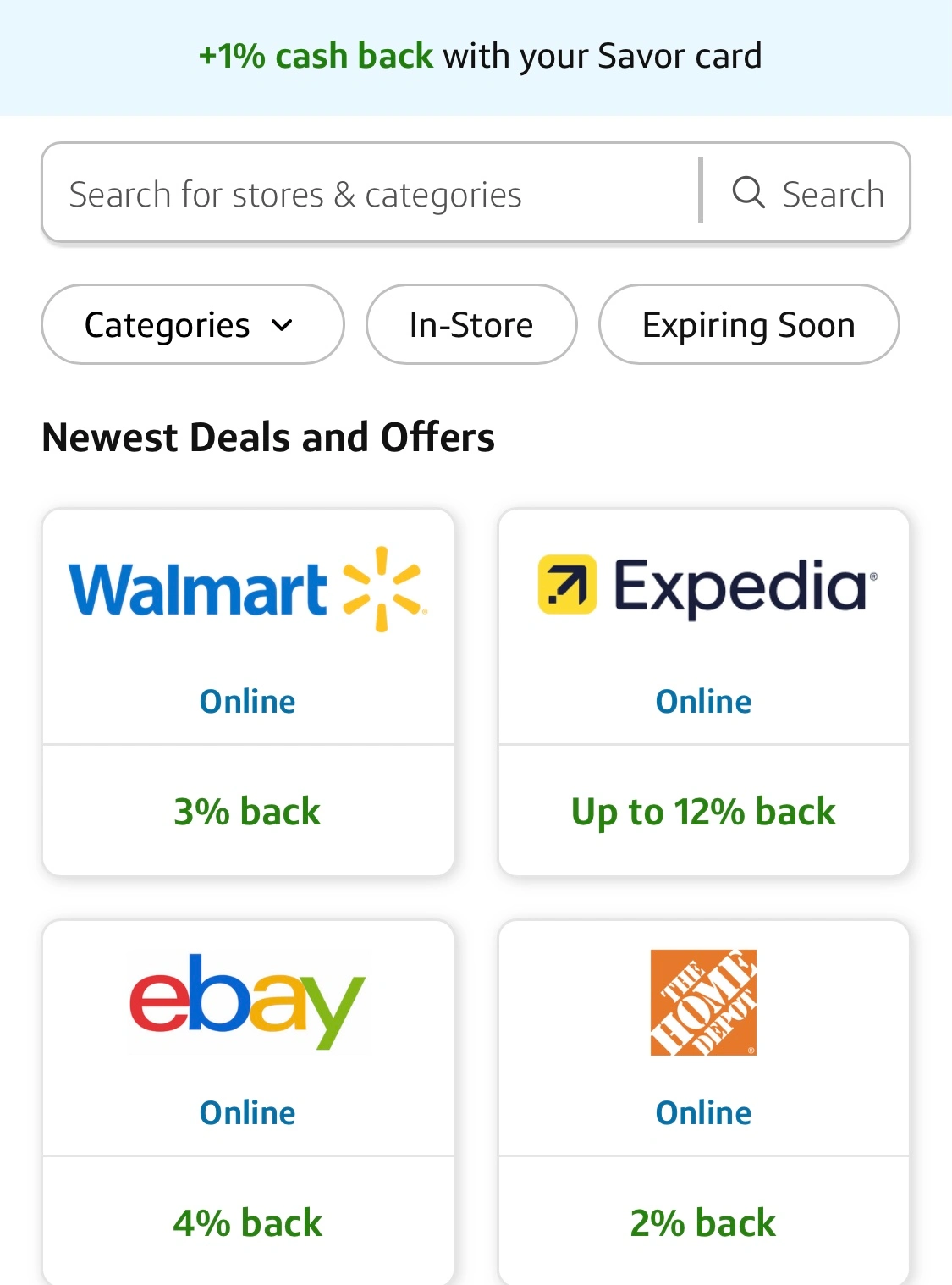Screen dimensions: 952x1285
Task: Toggle the Expiring Soon filter
Action: (x=748, y=325)
